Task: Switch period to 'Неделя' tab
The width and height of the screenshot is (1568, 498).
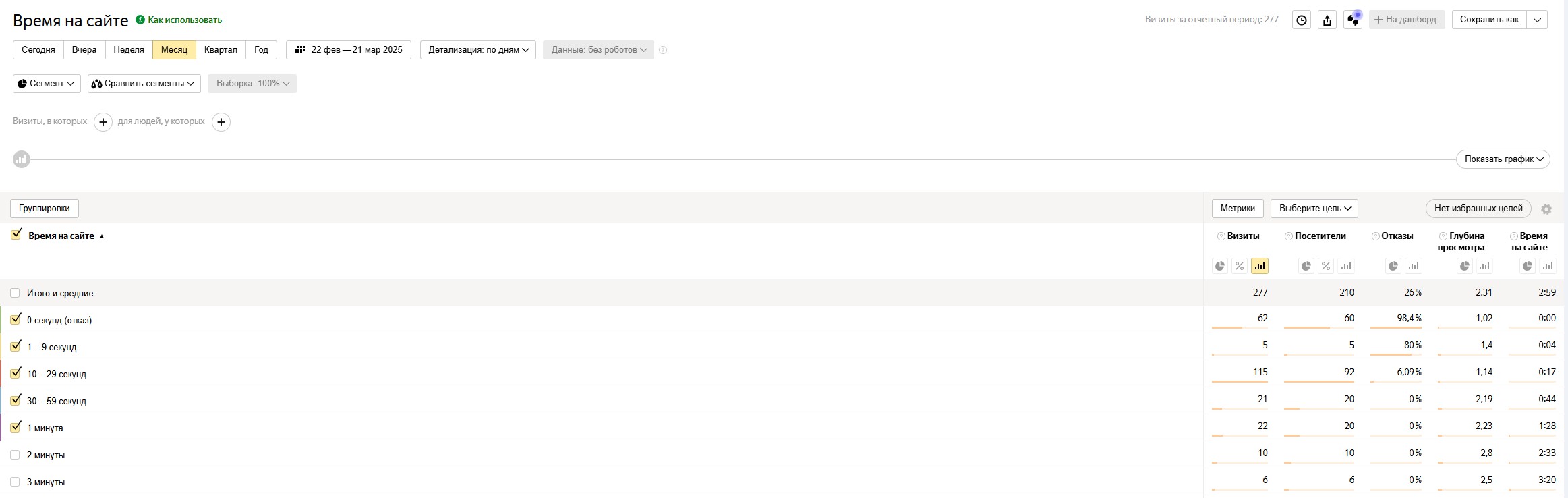Action: [x=128, y=50]
